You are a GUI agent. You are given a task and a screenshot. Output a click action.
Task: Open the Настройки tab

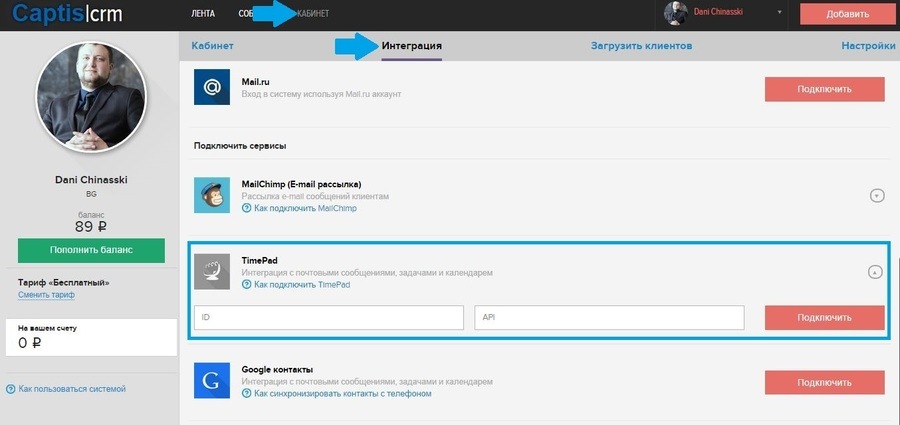[x=868, y=46]
